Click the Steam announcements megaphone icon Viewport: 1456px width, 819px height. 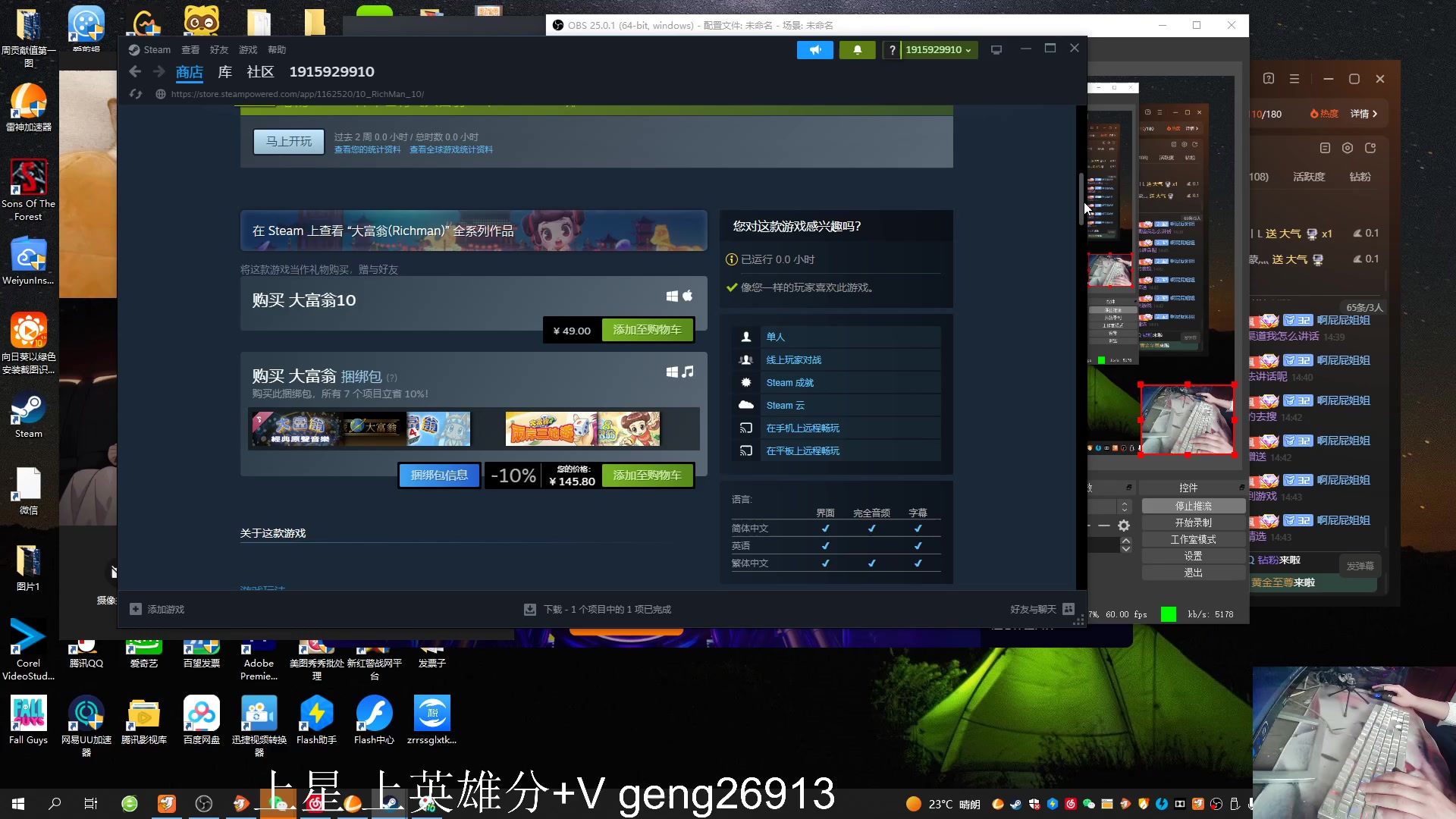coord(814,50)
